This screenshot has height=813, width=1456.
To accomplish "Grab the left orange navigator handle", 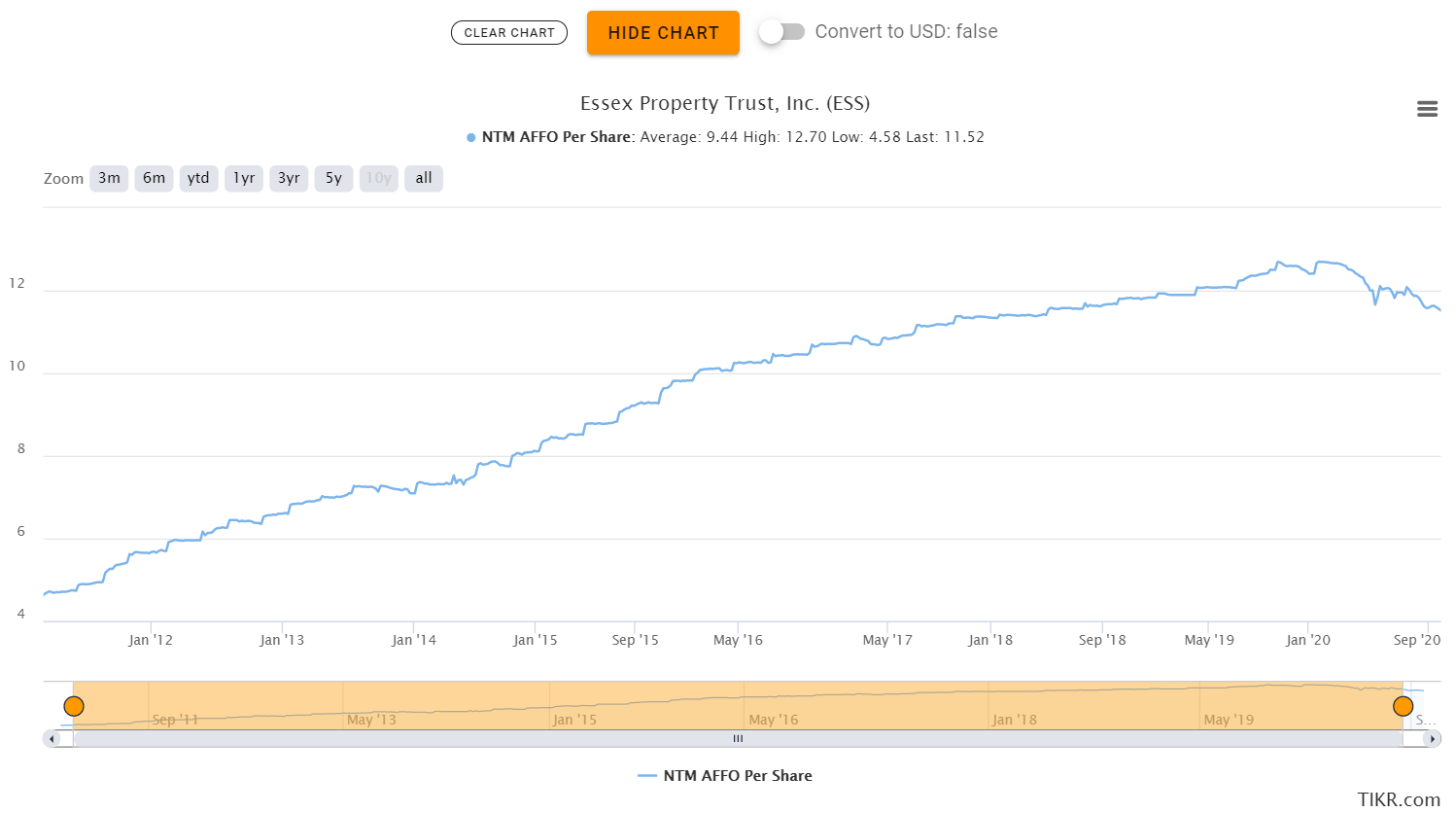I will 74,706.
